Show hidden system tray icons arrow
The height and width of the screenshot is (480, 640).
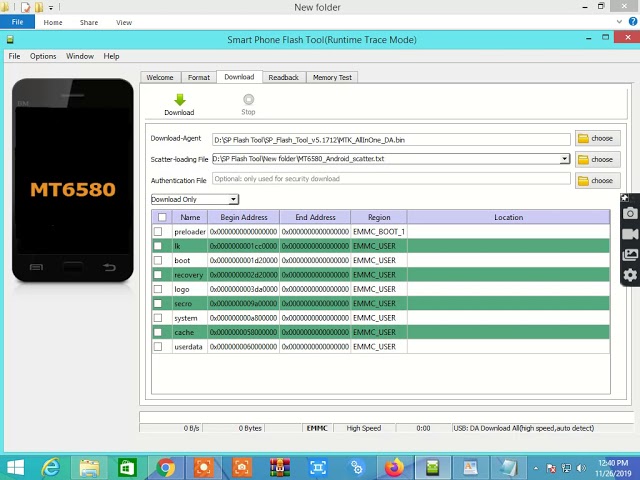click(536, 468)
